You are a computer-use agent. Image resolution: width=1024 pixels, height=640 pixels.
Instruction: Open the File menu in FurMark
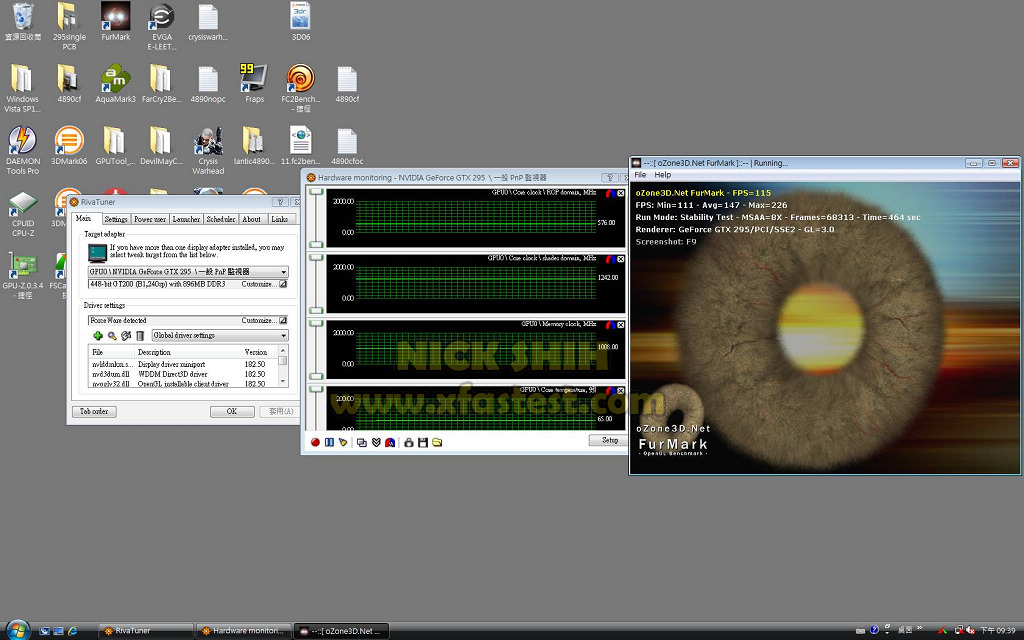[641, 175]
